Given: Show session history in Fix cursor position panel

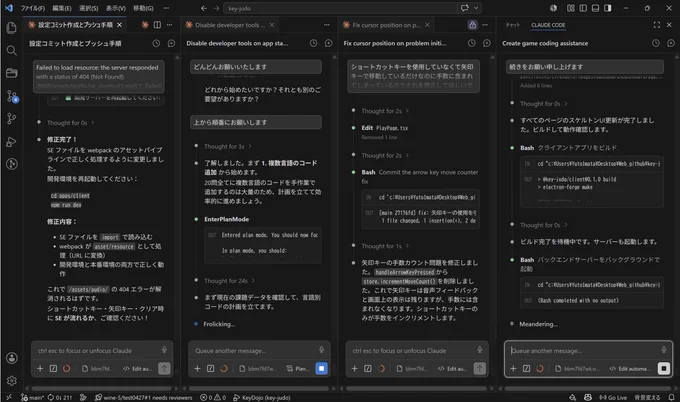Looking at the screenshot, I should coord(471,43).
